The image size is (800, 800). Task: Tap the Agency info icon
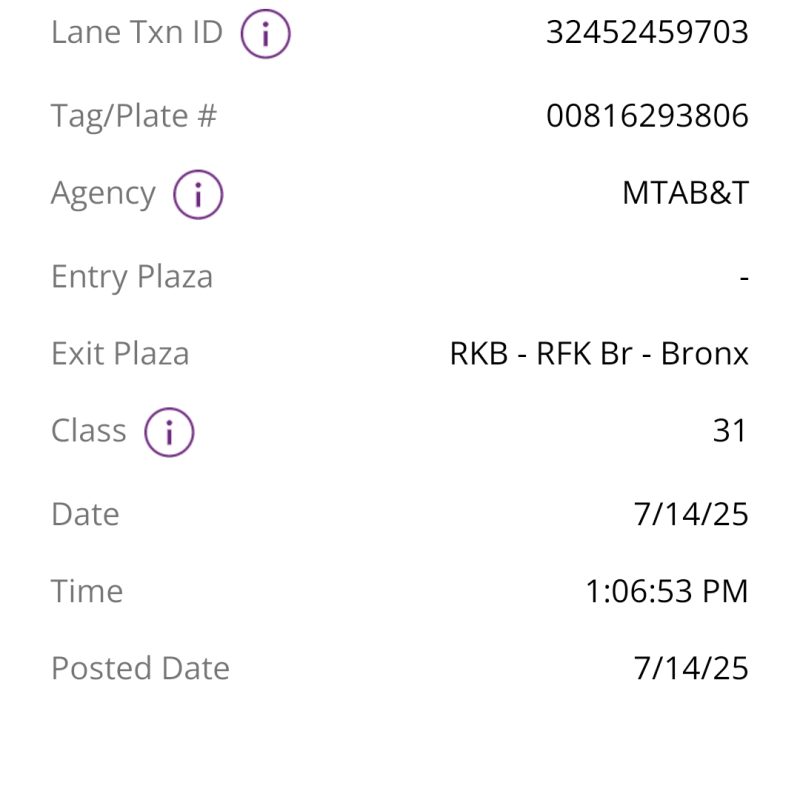pos(198,195)
